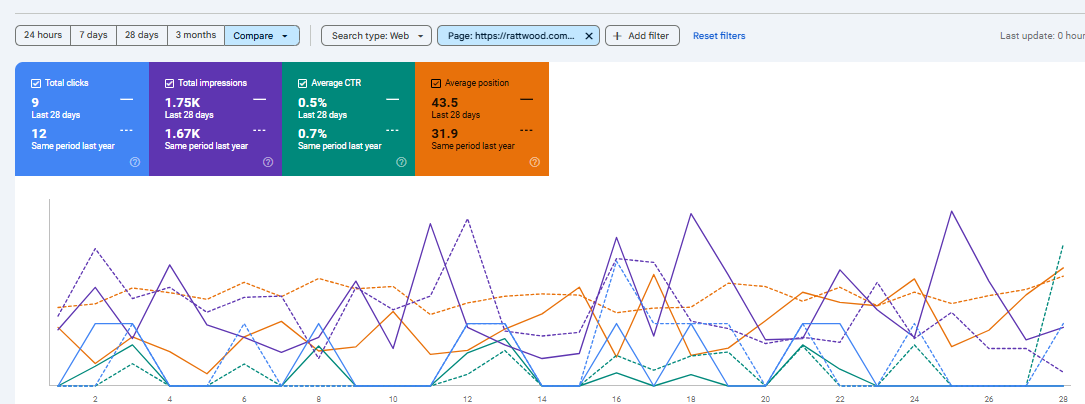Viewport: 1085px width, 404px height.
Task: Disable the Average position checkbox
Action: (x=436, y=83)
